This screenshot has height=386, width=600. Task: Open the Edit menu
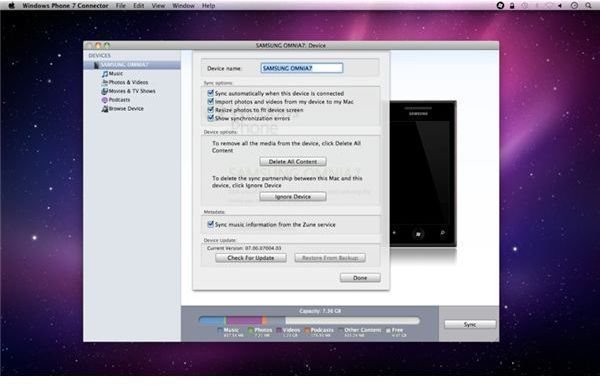coord(139,6)
